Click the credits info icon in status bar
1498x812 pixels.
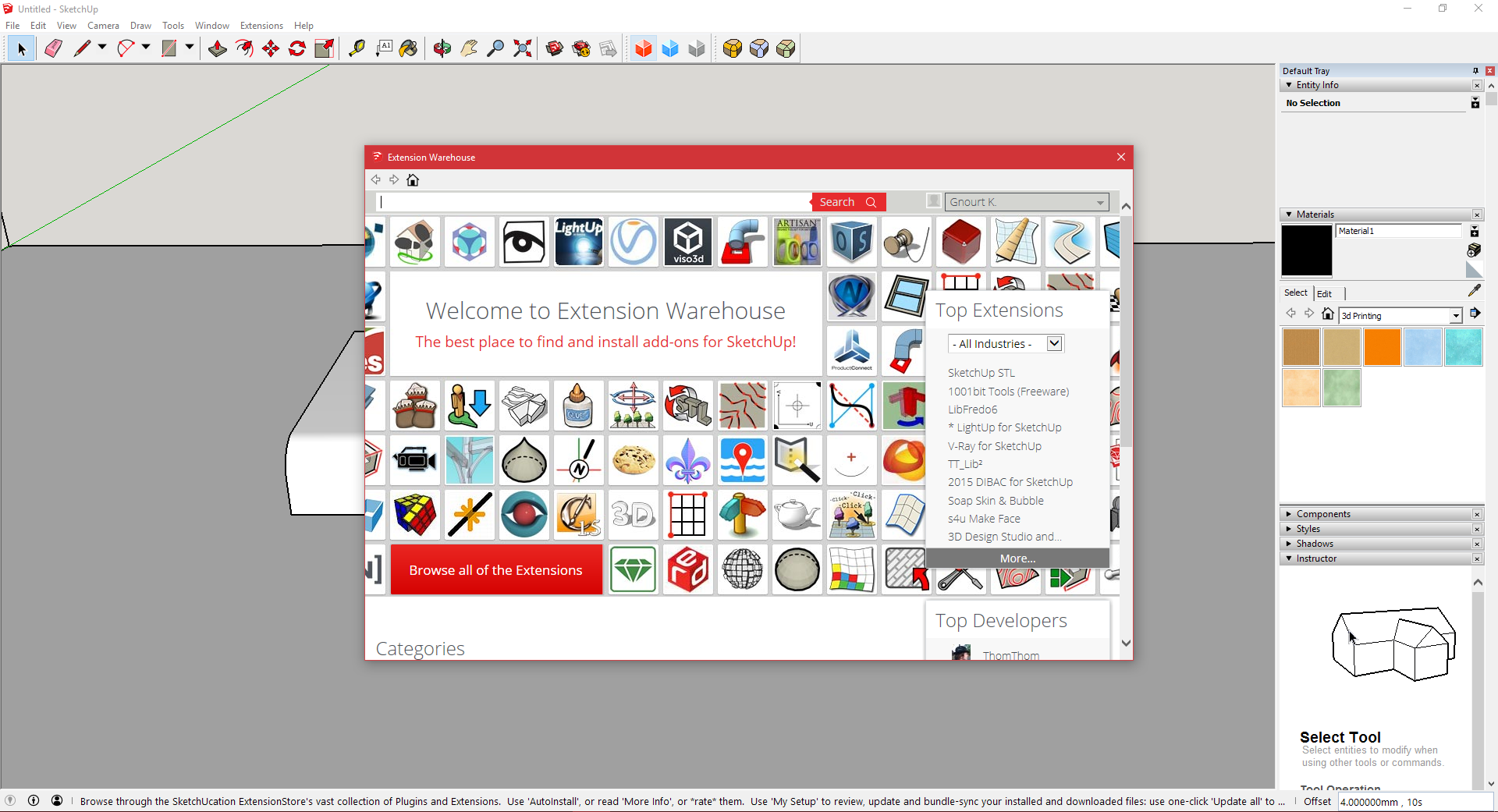point(34,800)
